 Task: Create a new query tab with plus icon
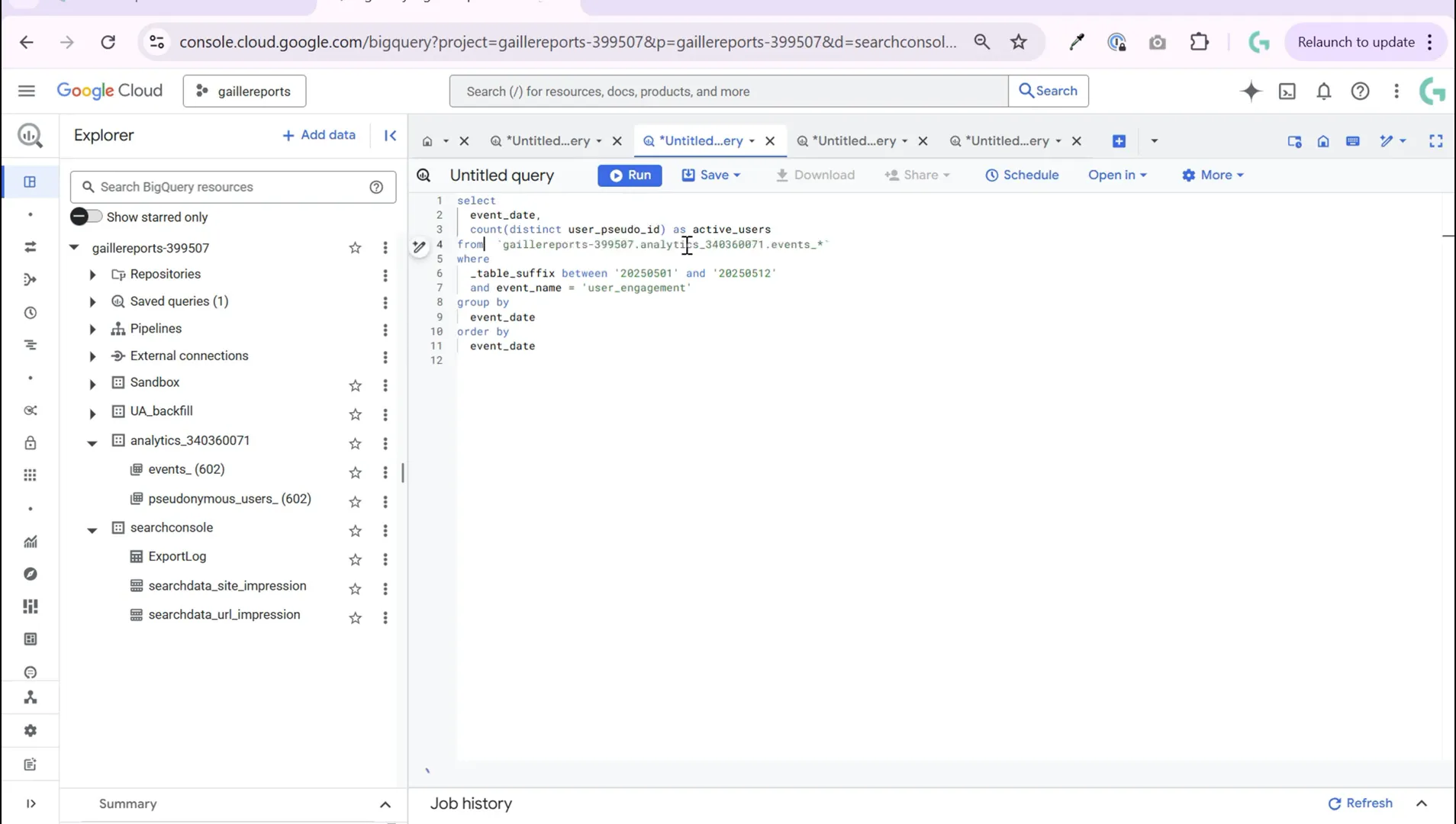click(1119, 141)
